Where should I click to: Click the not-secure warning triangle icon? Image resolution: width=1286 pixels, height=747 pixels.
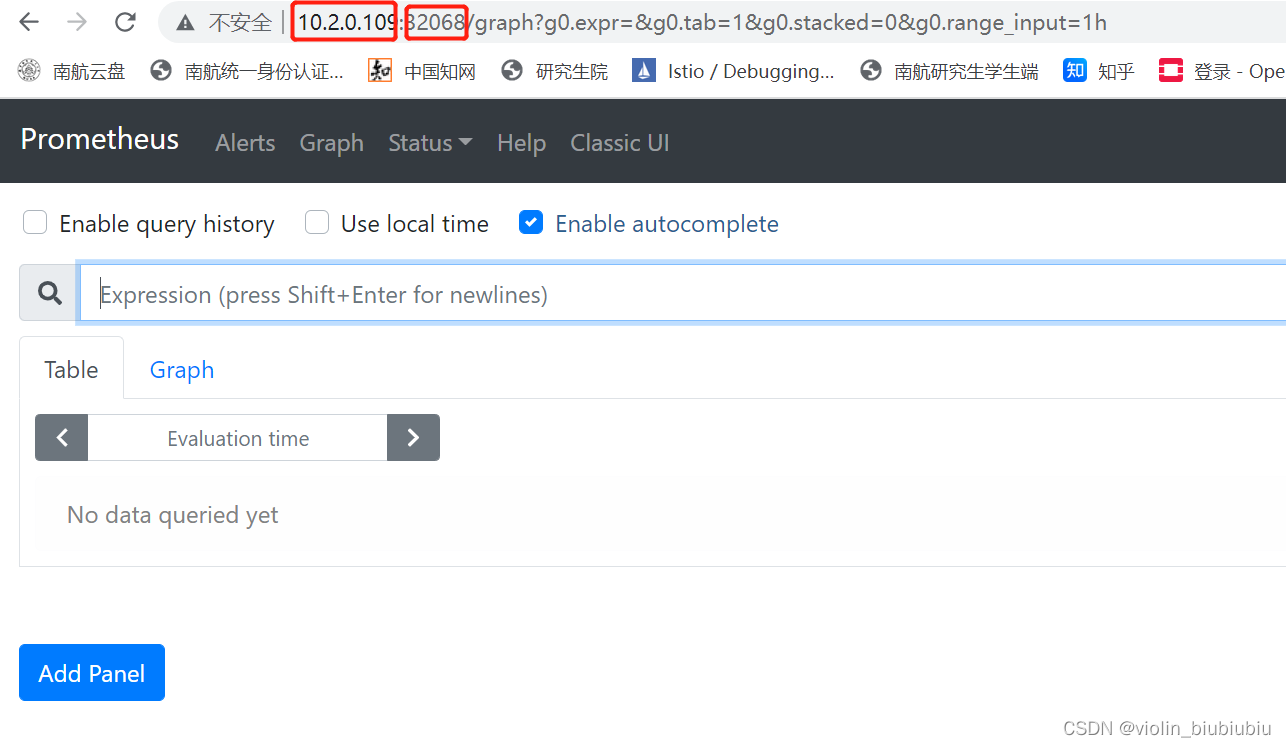(x=184, y=22)
